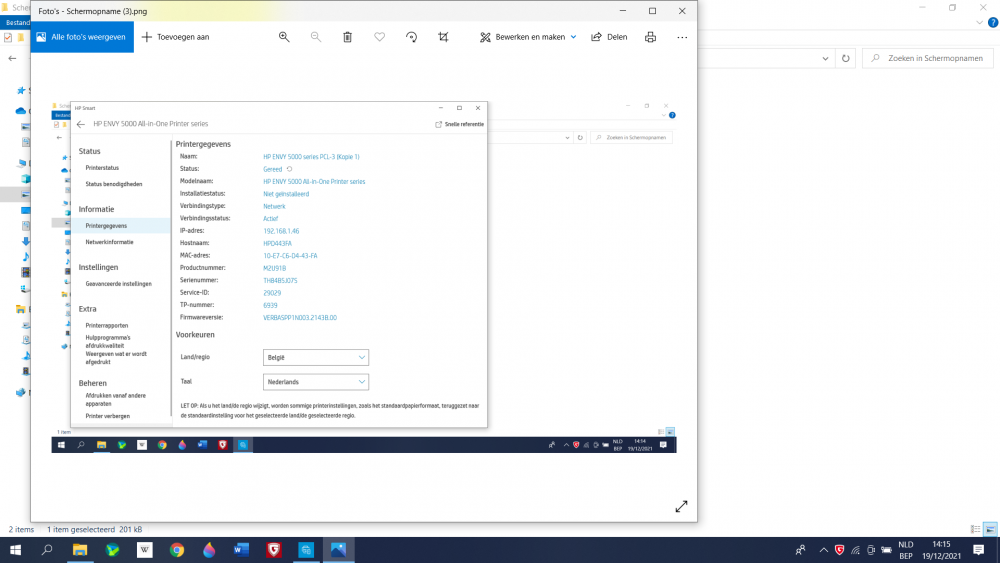Open the three-dots more options menu

point(682,37)
